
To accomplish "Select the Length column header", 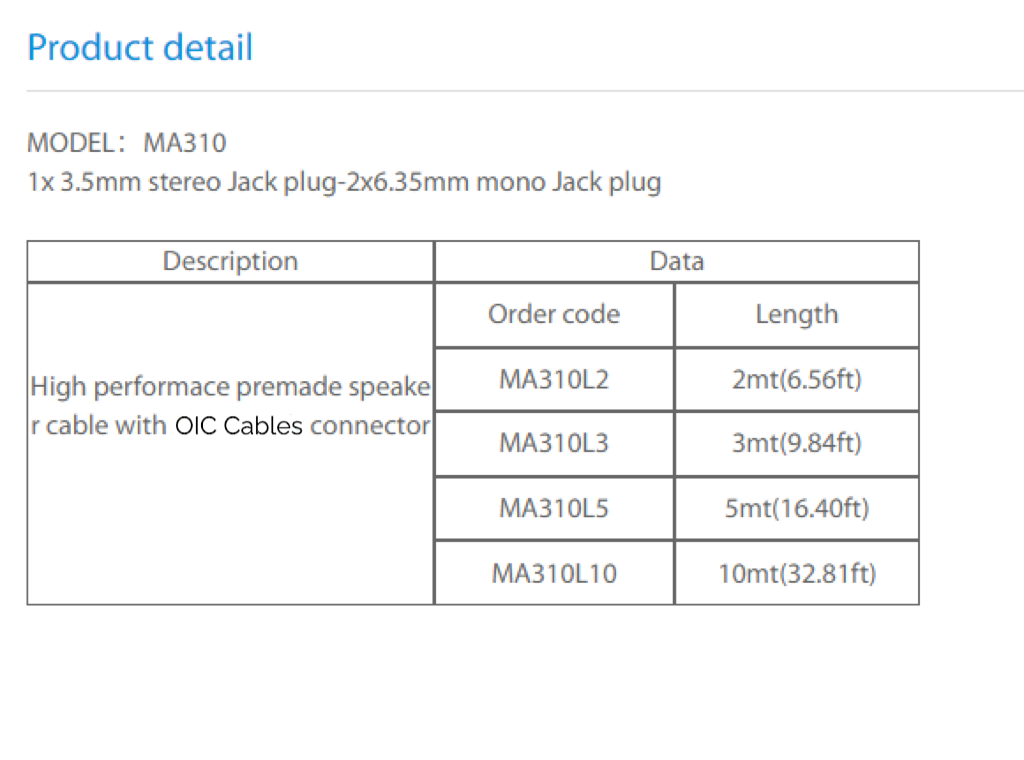I will 796,314.
